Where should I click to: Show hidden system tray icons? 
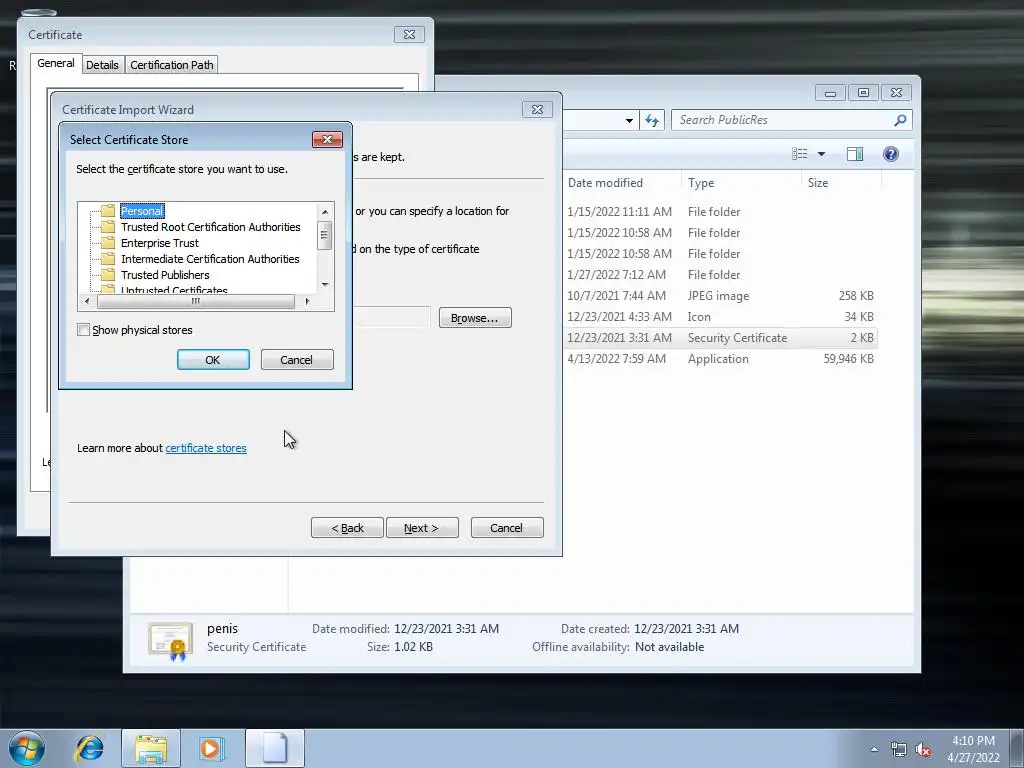pos(874,749)
